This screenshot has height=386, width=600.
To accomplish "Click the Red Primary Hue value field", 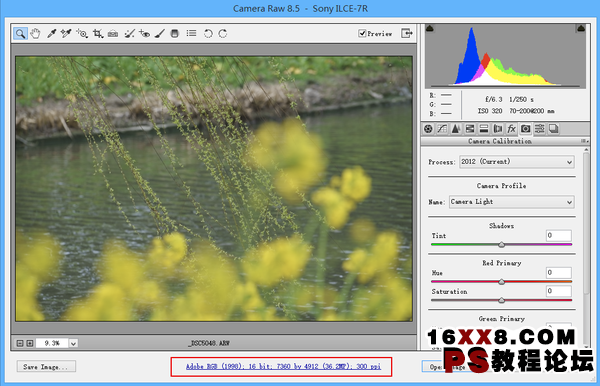I will (x=559, y=273).
